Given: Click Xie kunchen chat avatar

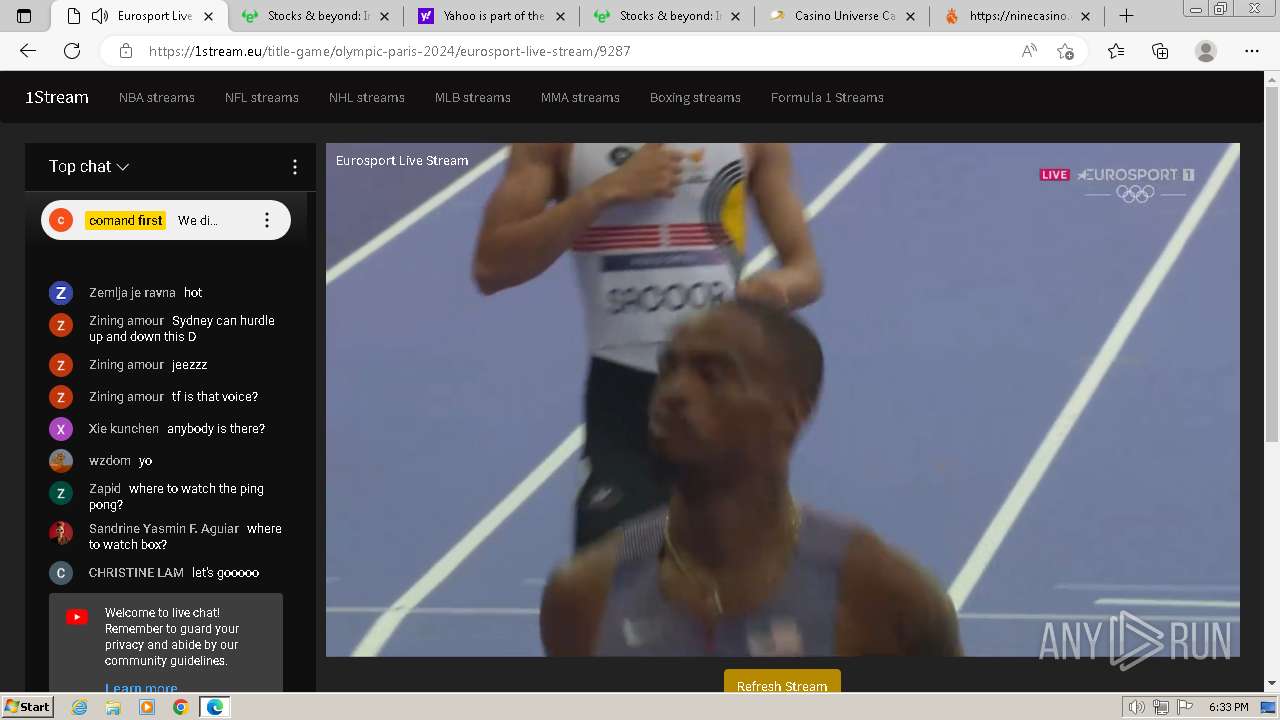Looking at the screenshot, I should point(61,429).
